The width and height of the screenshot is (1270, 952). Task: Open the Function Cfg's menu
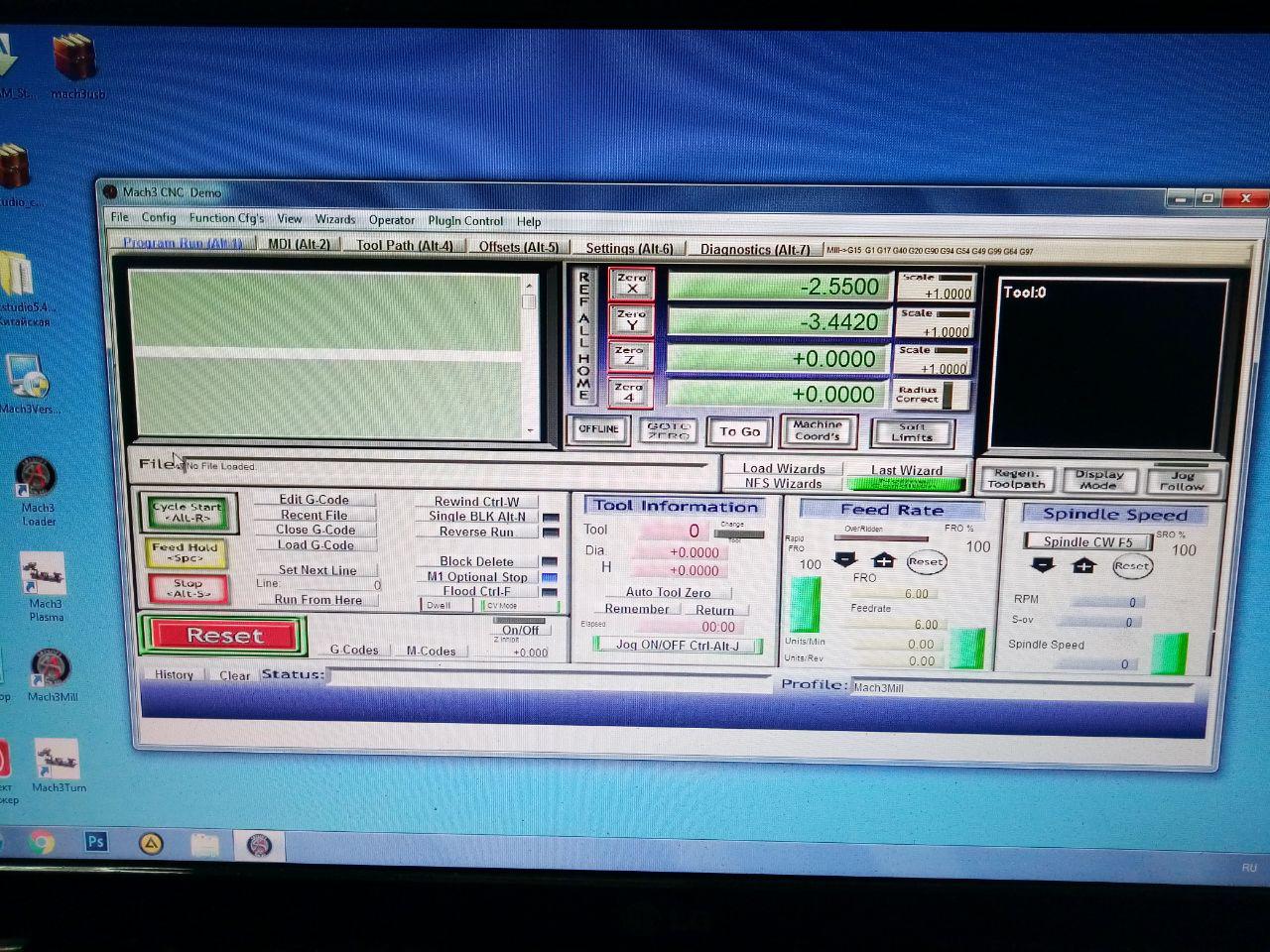point(227,218)
